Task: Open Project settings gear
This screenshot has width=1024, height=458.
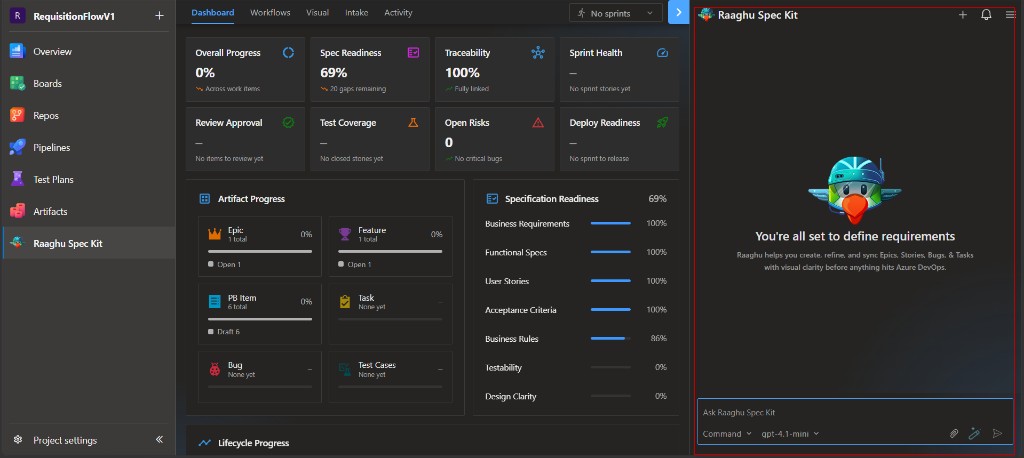Action: pos(18,440)
